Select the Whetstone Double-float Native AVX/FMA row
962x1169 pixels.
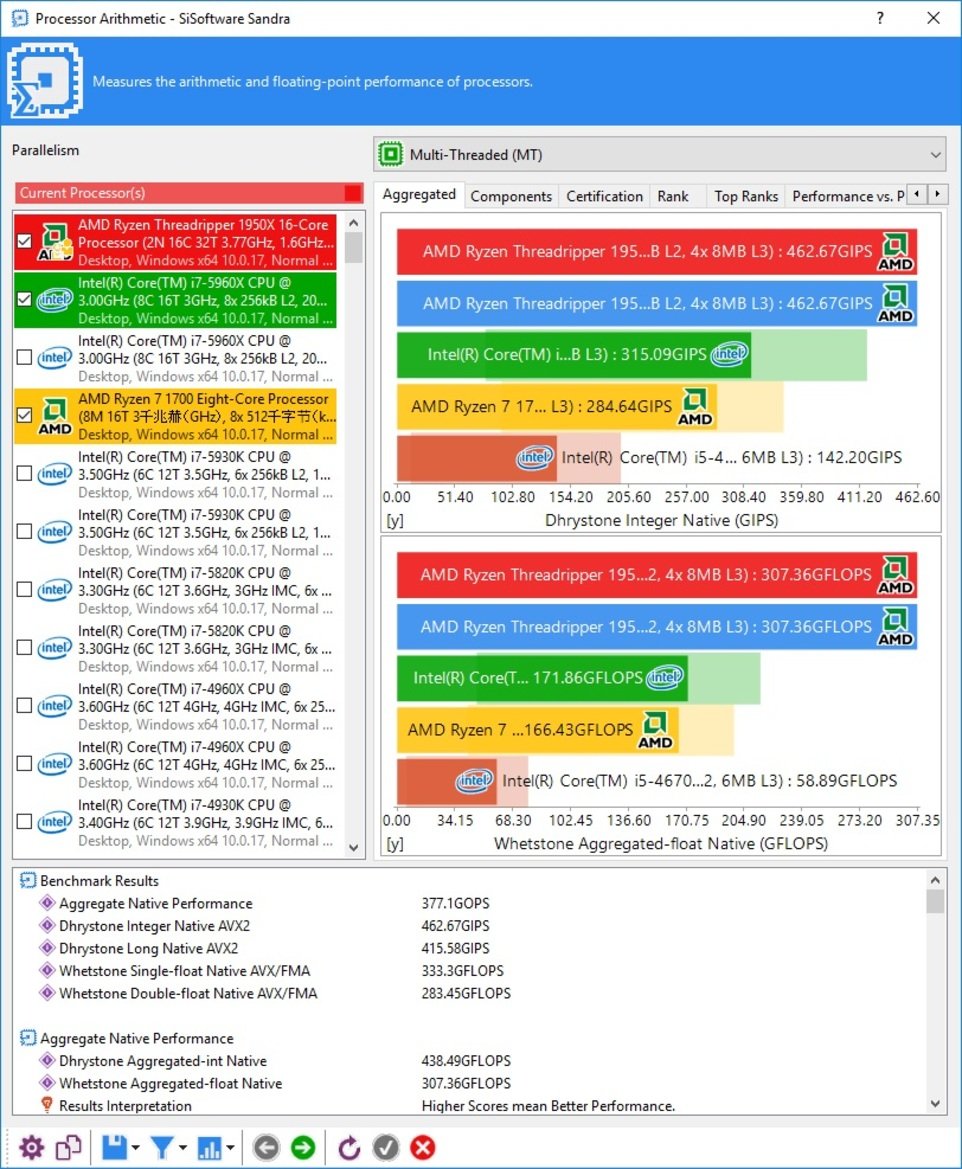pos(470,993)
